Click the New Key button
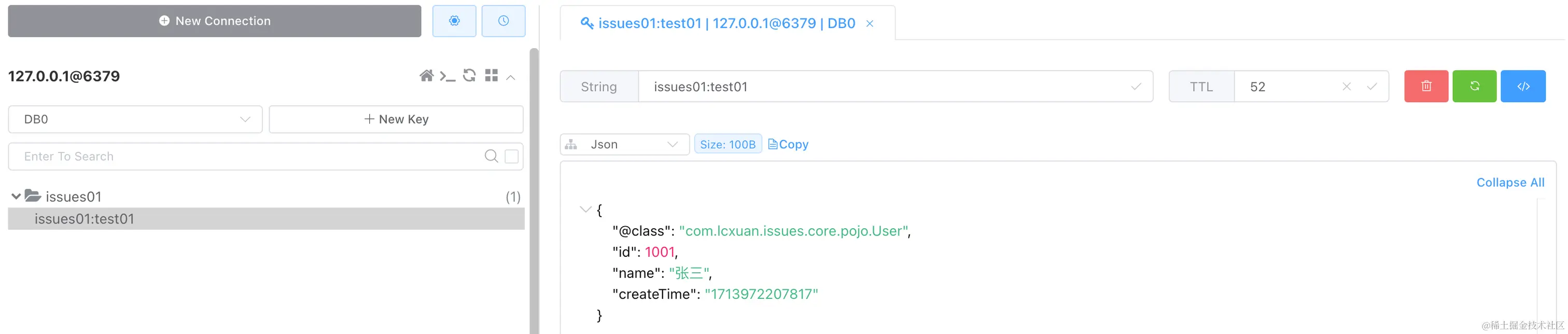This screenshot has width=1568, height=334. tap(396, 119)
